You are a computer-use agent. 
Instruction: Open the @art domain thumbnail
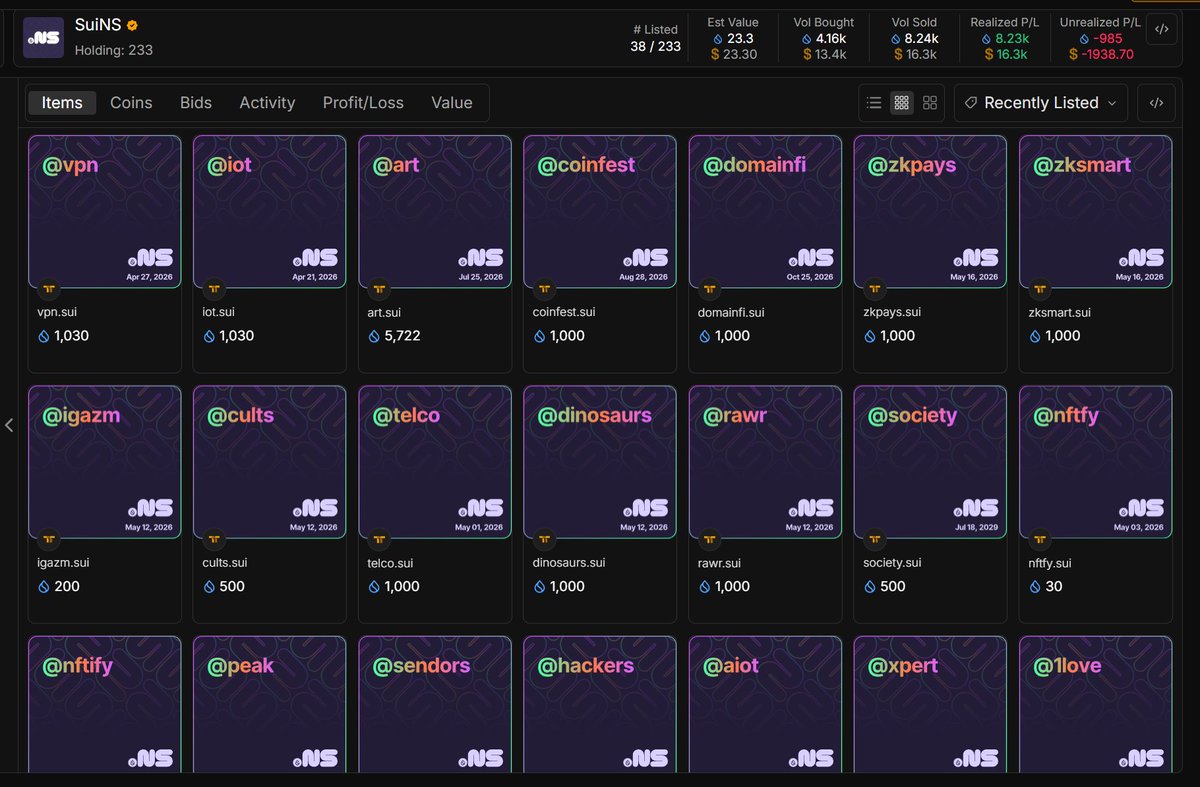[435, 212]
